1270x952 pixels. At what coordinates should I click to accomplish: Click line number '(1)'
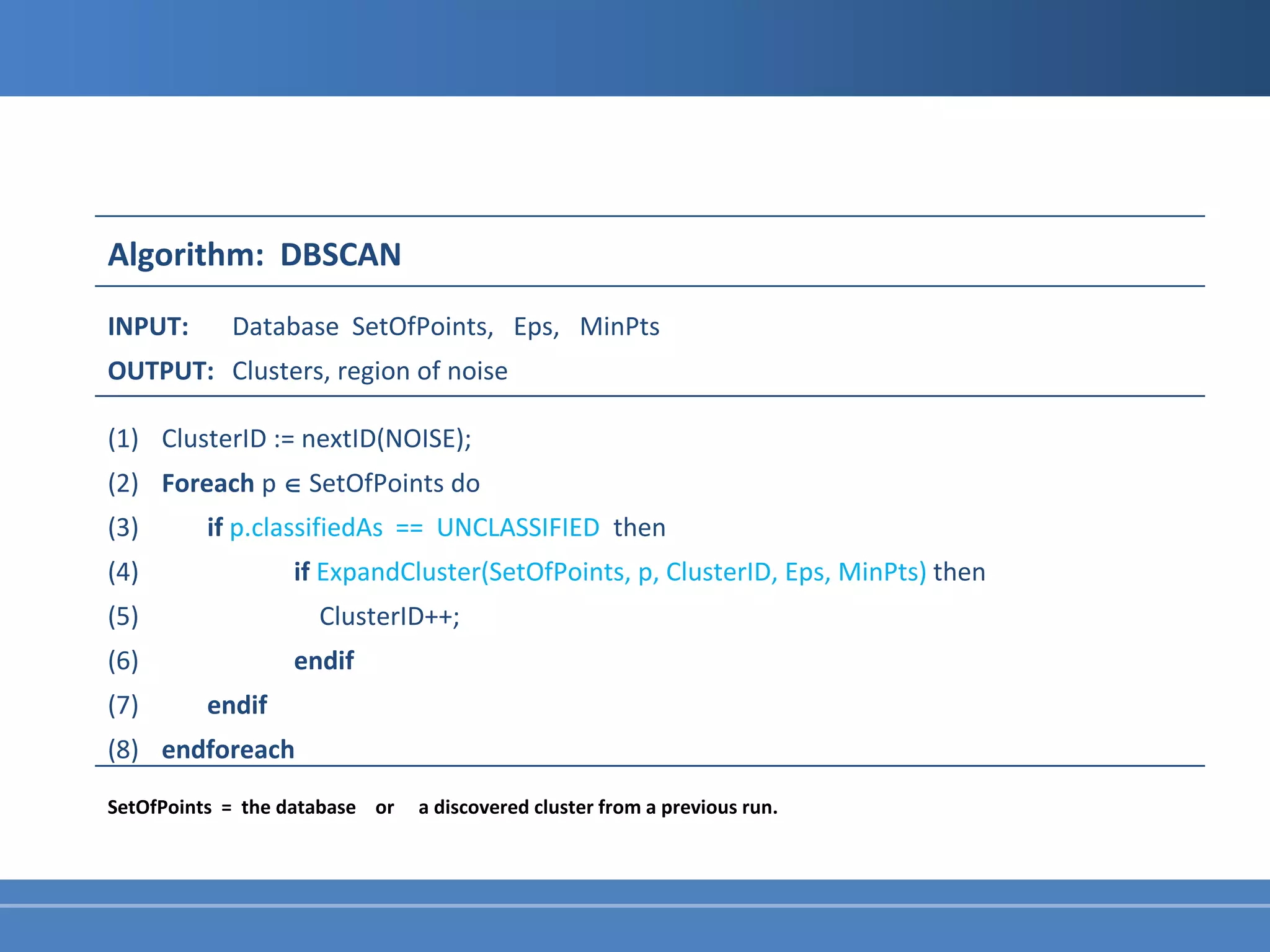123,439
